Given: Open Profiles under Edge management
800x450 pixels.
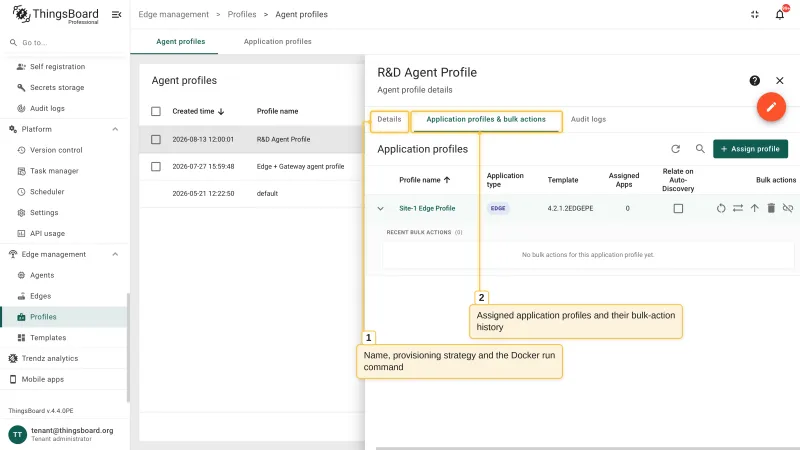Looking at the screenshot, I should 64,317.
